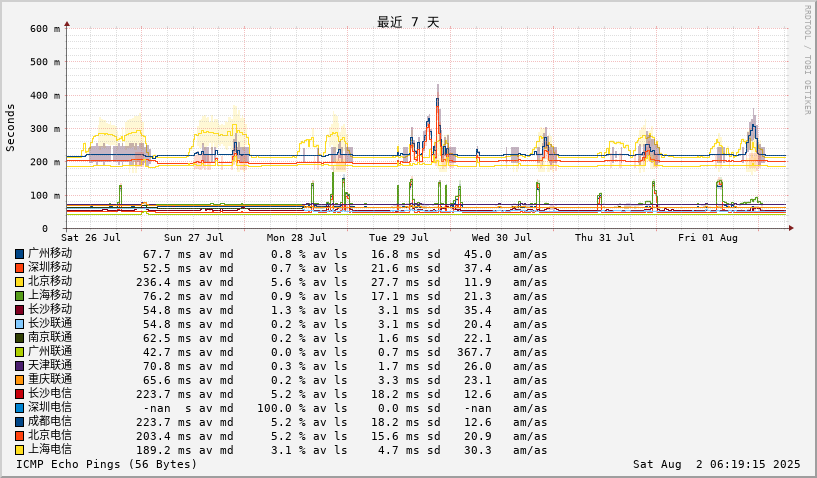Viewport: 817px width, 478px height.
Task: Click the 3.1 % loss for 上海电信
Action: pyautogui.click(x=288, y=451)
